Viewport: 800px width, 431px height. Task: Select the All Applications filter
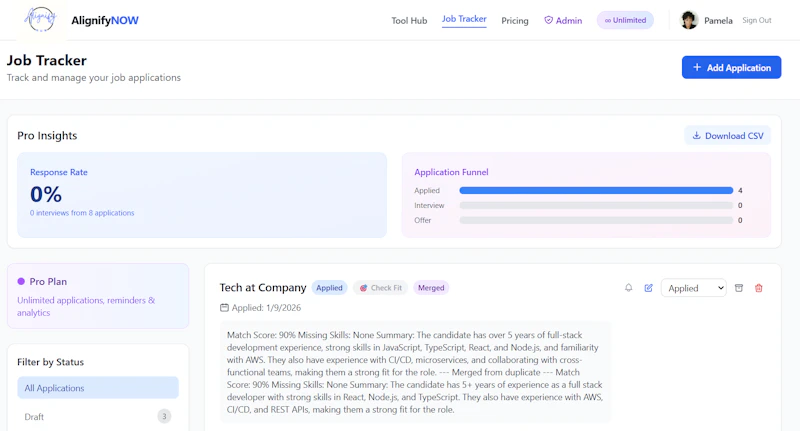pyautogui.click(x=98, y=388)
